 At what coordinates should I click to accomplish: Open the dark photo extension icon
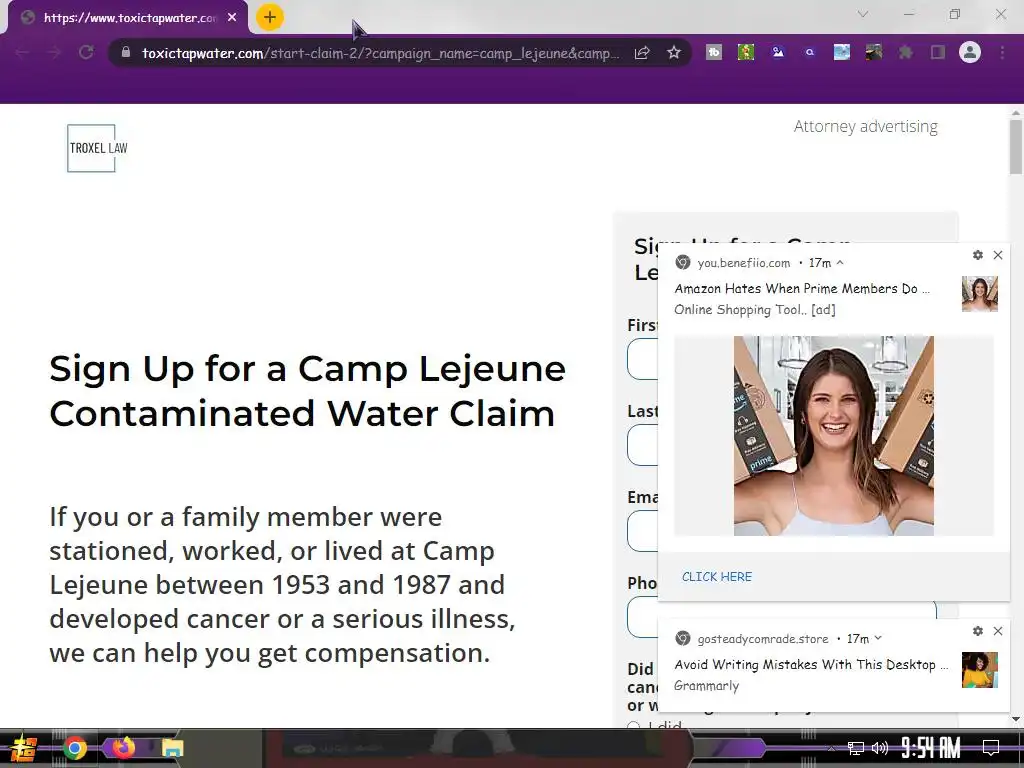tap(874, 52)
